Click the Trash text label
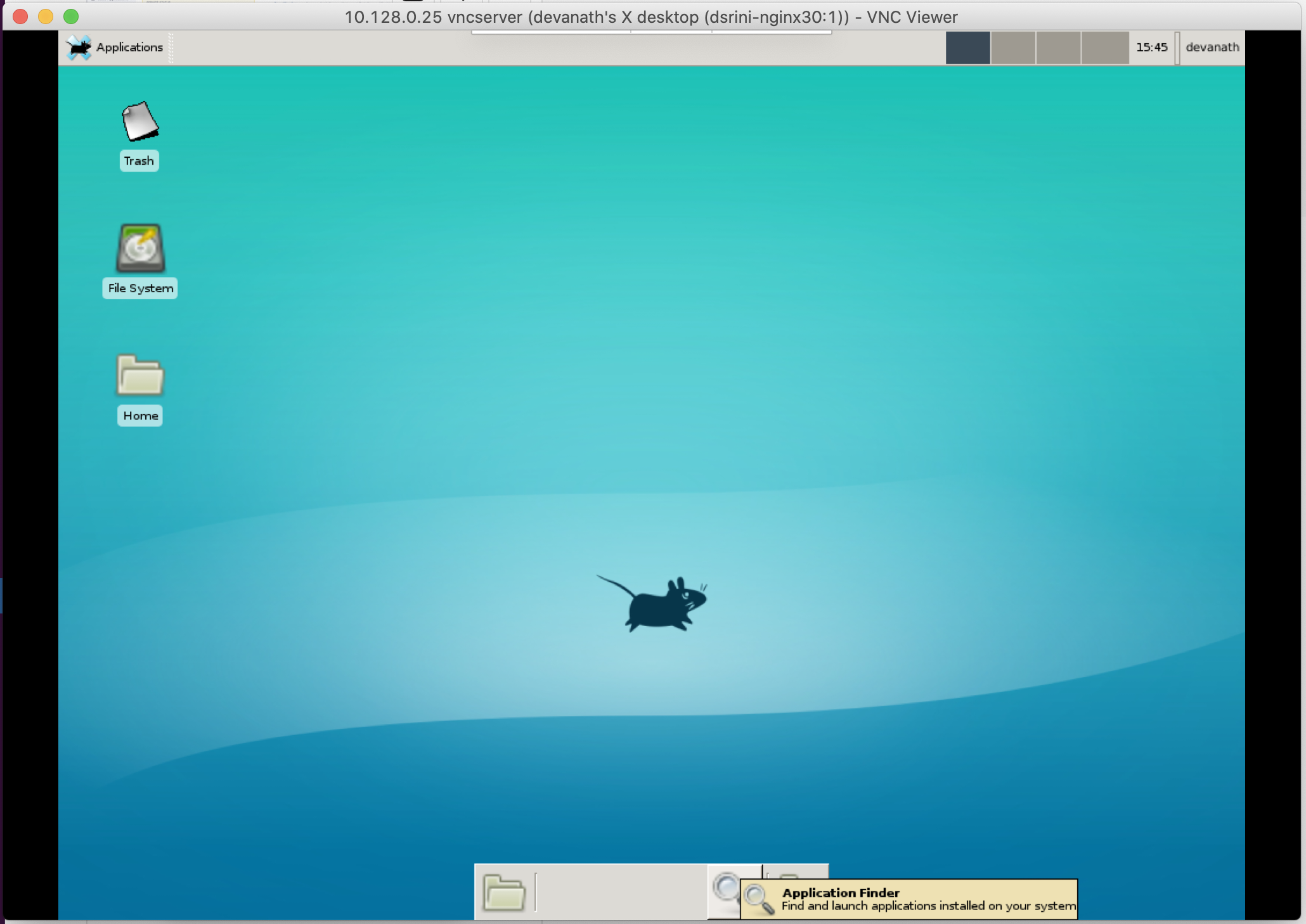Screen dimensions: 1306x924 pyautogui.click(x=139, y=161)
